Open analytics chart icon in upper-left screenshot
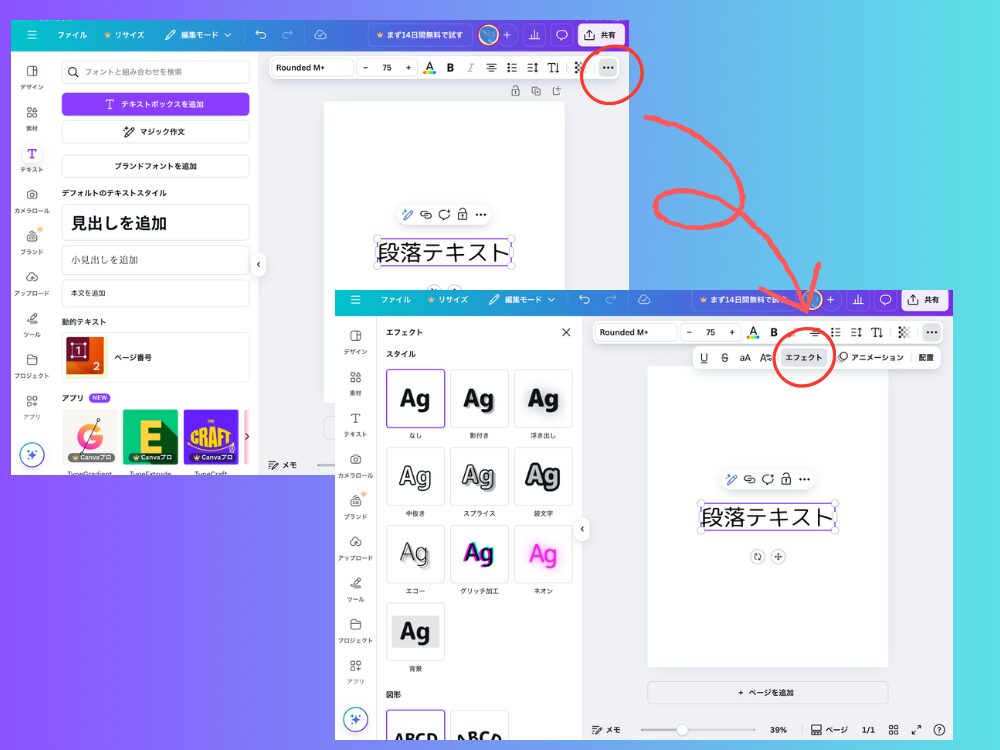 click(x=534, y=35)
